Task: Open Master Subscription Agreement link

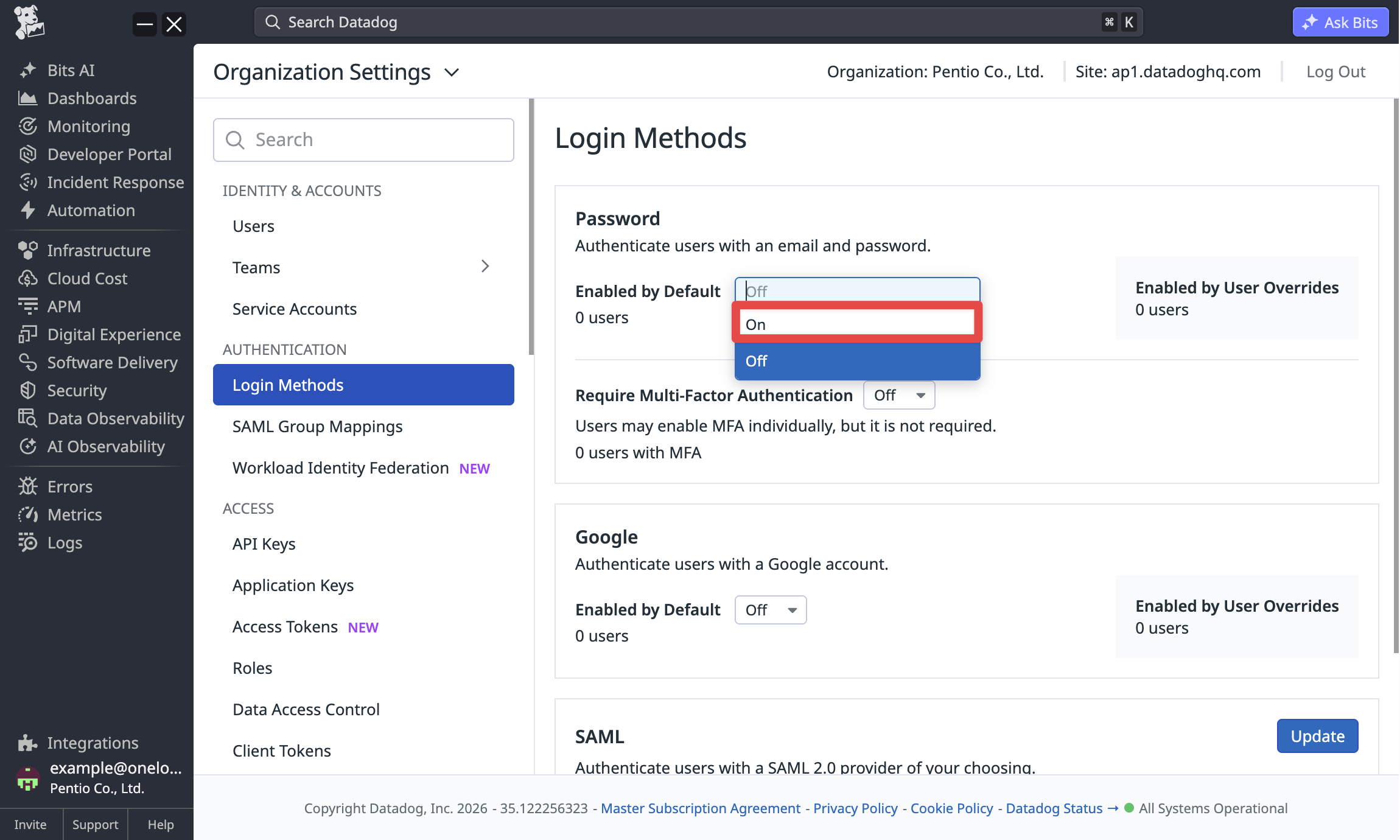Action: point(701,808)
